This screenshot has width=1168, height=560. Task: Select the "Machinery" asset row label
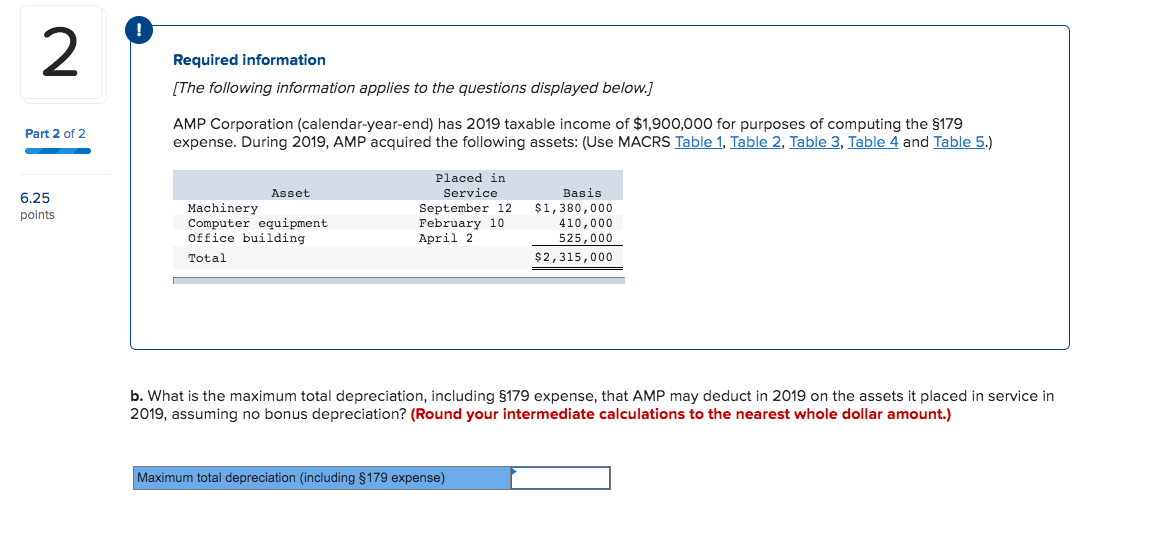[223, 209]
